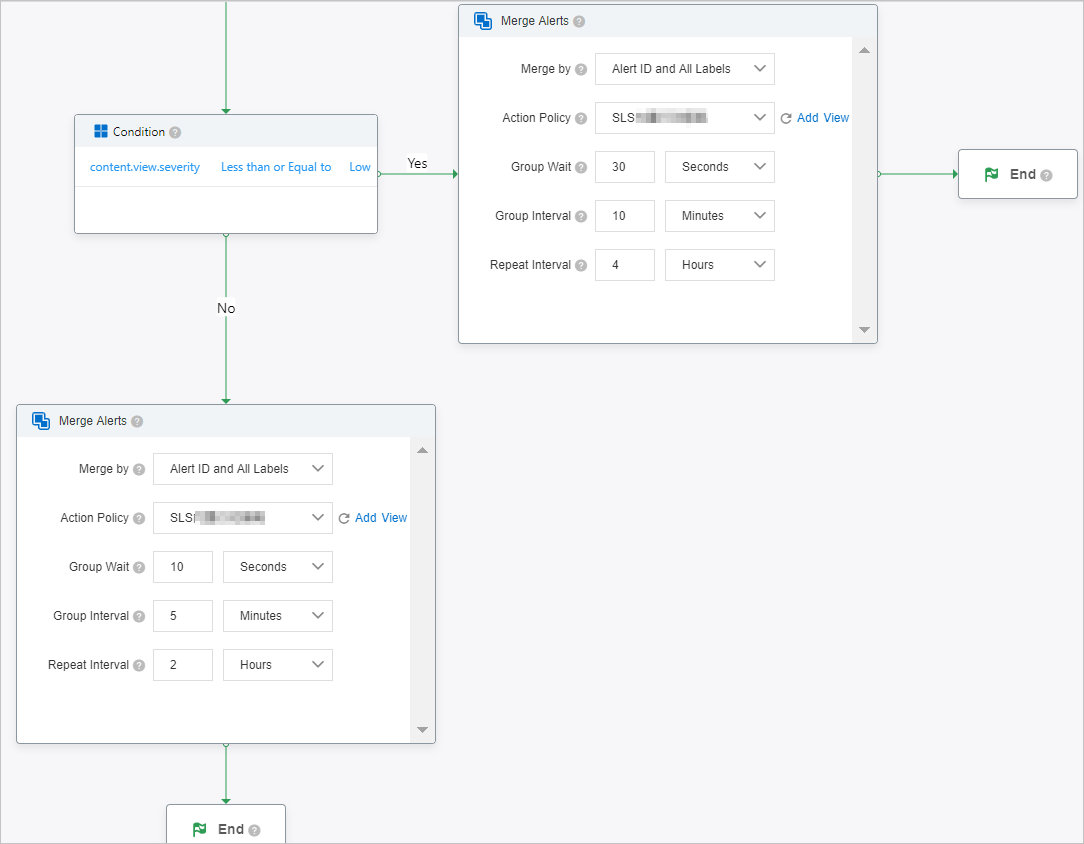Viewport: 1084px width, 844px height.
Task: Click content.view.severity condition field
Action: tap(145, 167)
